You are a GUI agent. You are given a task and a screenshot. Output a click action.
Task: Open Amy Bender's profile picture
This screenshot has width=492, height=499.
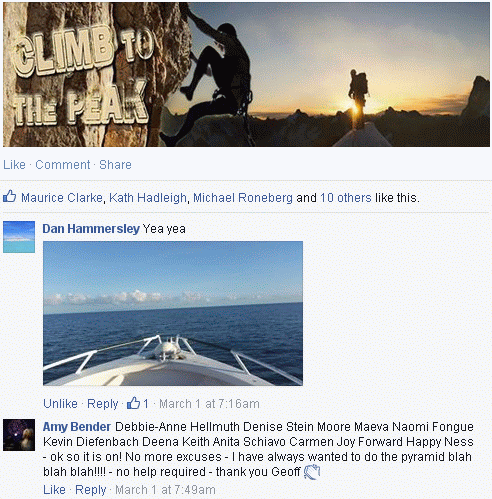(x=19, y=435)
